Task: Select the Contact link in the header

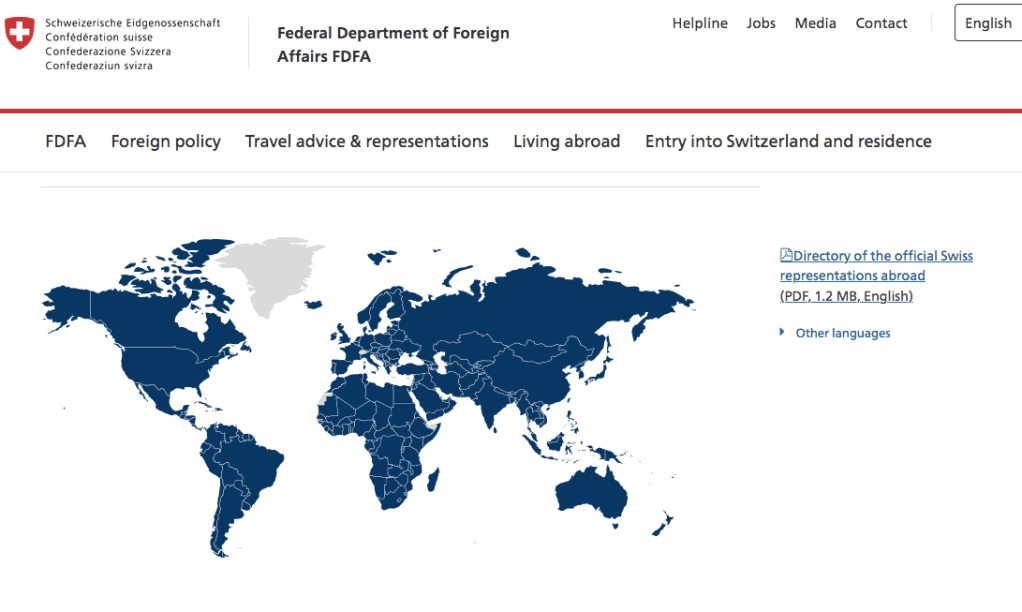Action: pyautogui.click(x=881, y=23)
